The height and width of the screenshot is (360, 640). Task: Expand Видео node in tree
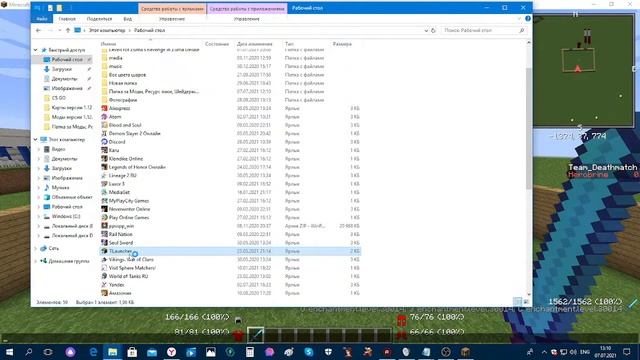[39, 149]
